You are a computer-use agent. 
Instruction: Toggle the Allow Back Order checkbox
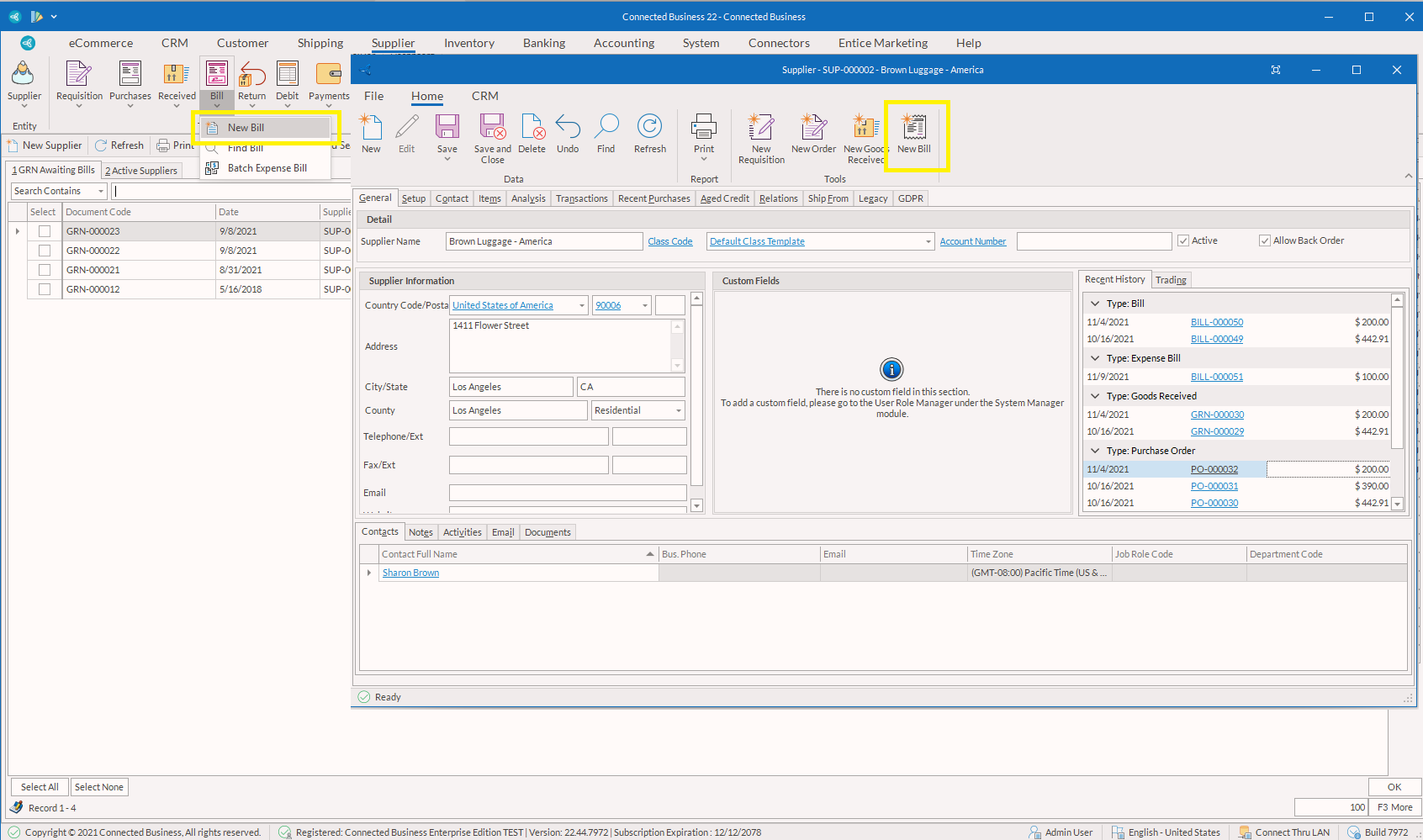tap(1264, 241)
